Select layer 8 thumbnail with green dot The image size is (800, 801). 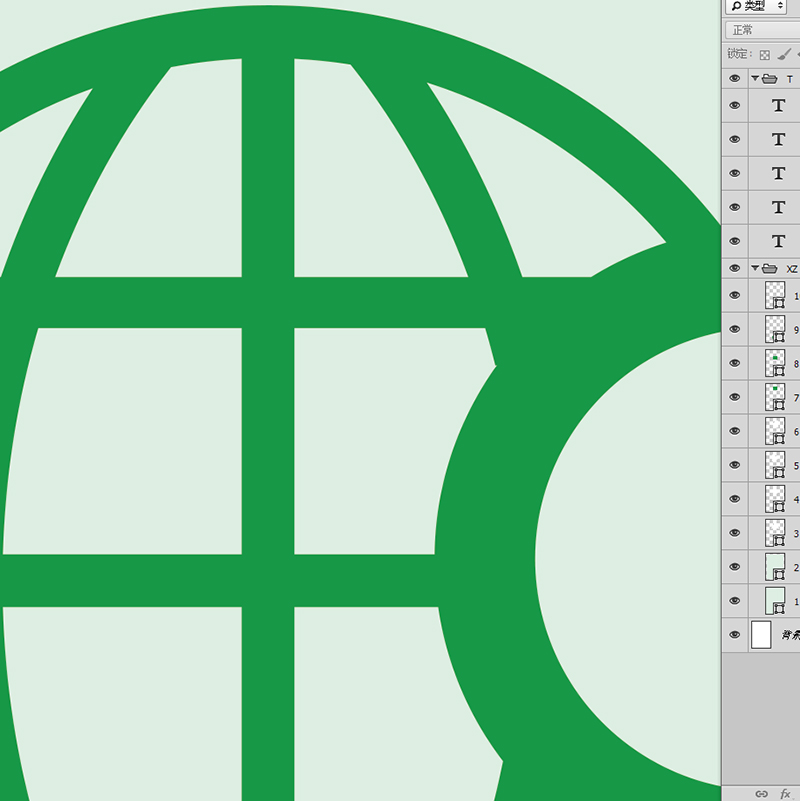(775, 363)
